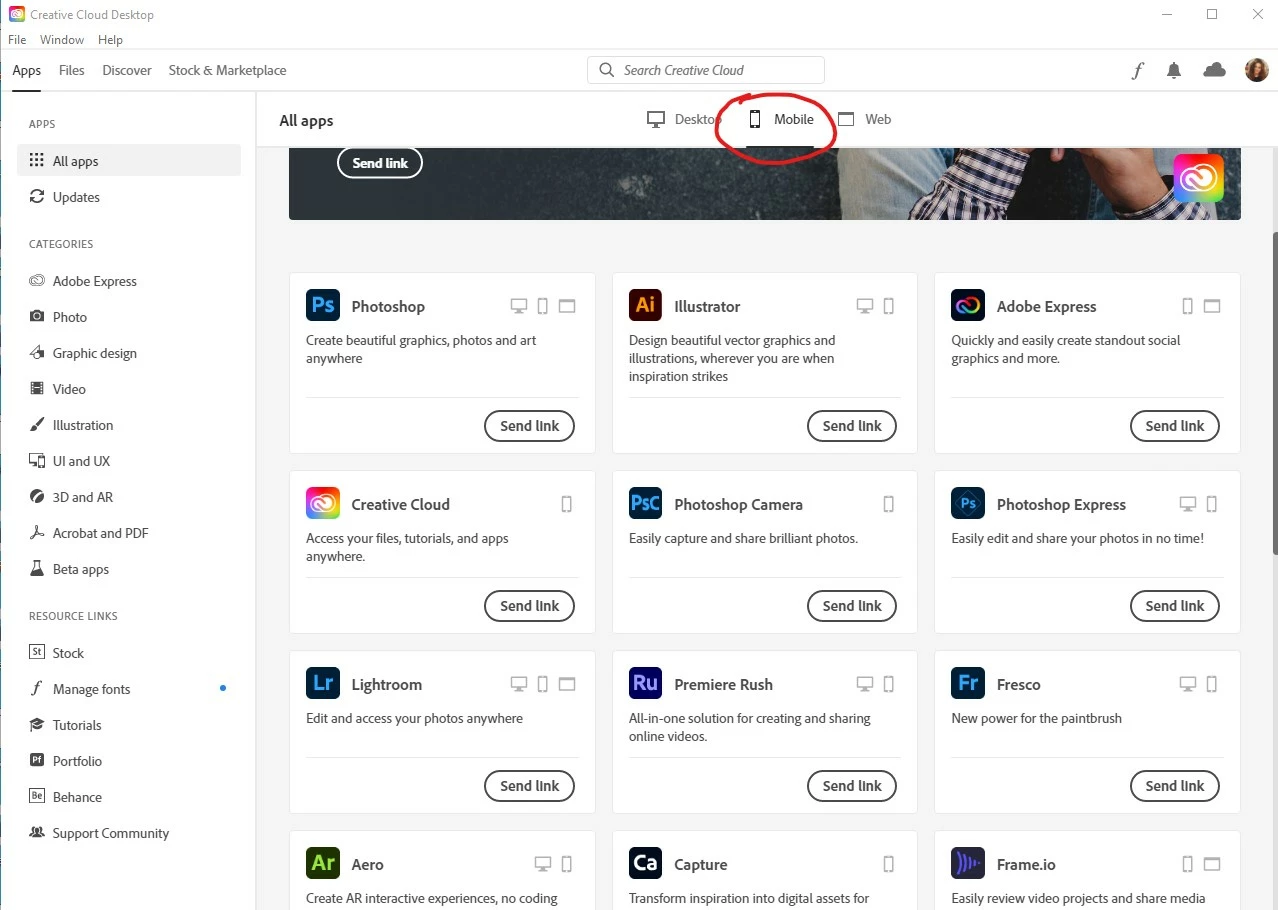The height and width of the screenshot is (910, 1278).
Task: Focus the Search Creative Cloud field
Action: click(x=706, y=70)
